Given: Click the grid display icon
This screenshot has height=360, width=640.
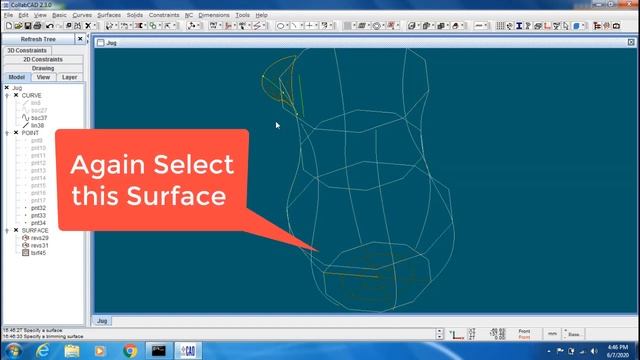Looking at the screenshot, I should pyautogui.click(x=500, y=26).
